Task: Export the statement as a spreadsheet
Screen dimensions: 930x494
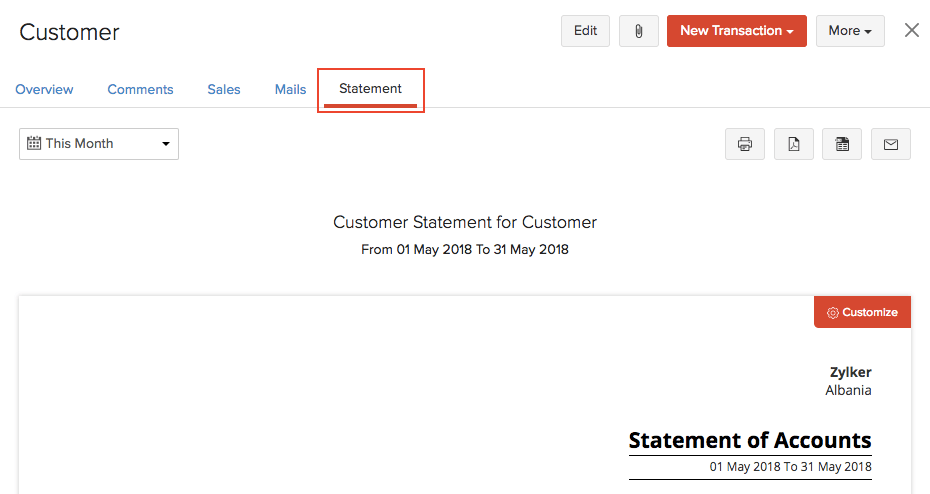Action: pyautogui.click(x=842, y=144)
